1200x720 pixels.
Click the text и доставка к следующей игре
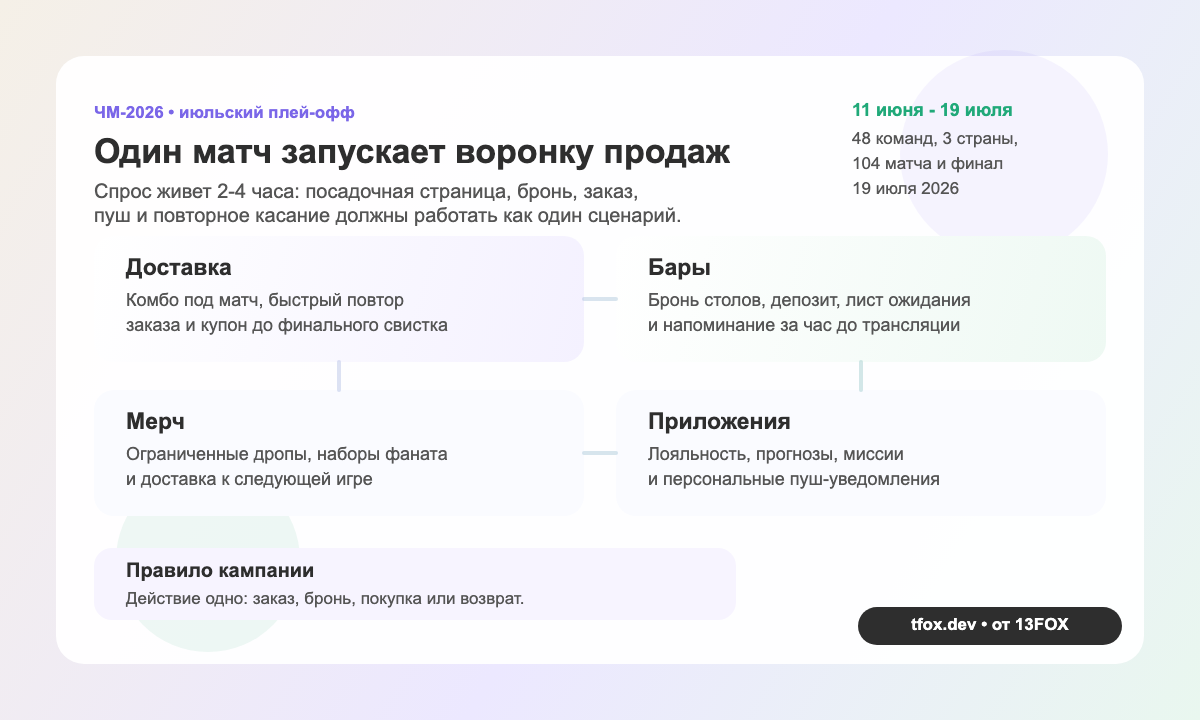(x=250, y=479)
